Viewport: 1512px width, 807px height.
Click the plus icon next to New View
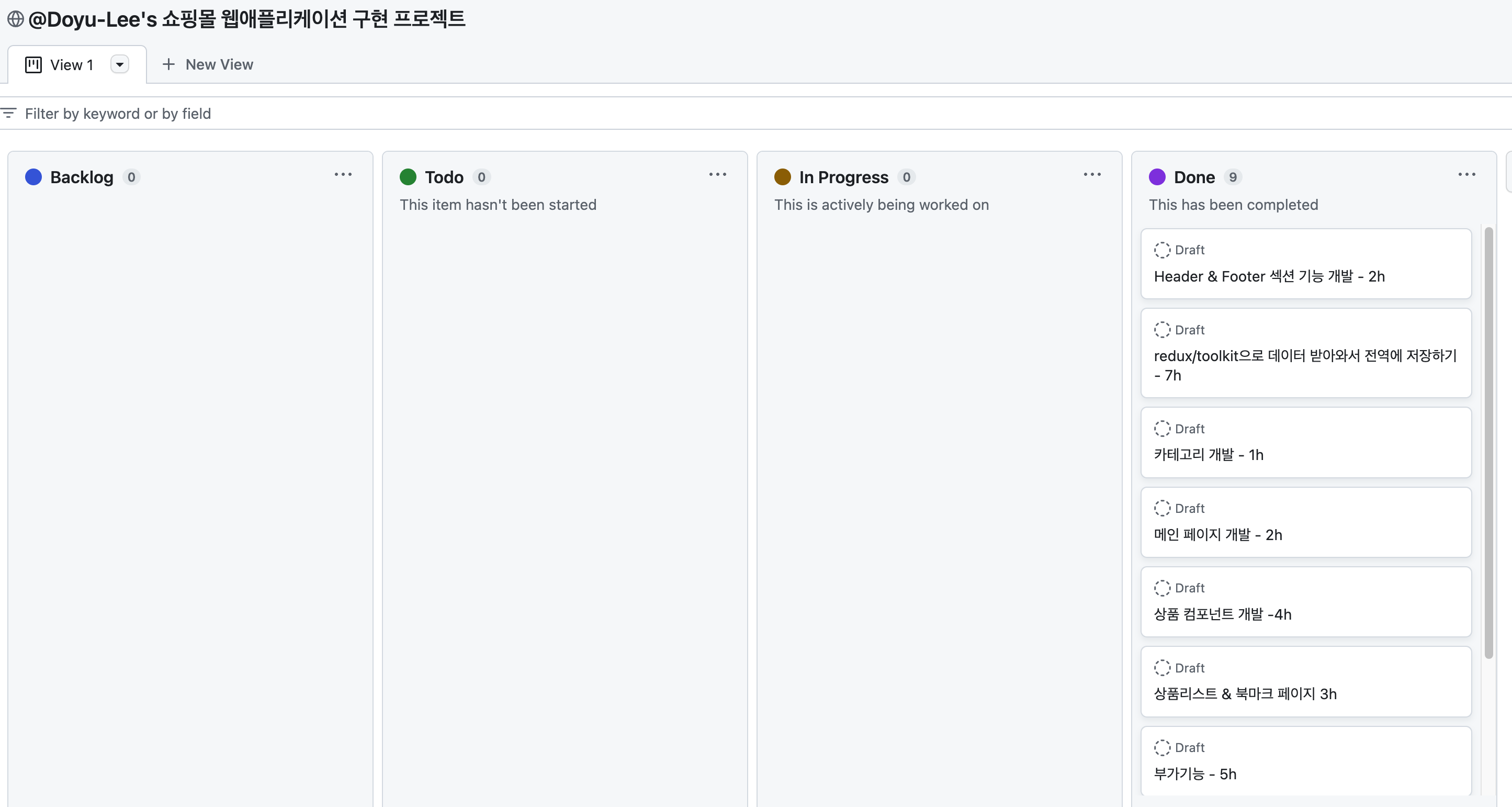tap(168, 64)
